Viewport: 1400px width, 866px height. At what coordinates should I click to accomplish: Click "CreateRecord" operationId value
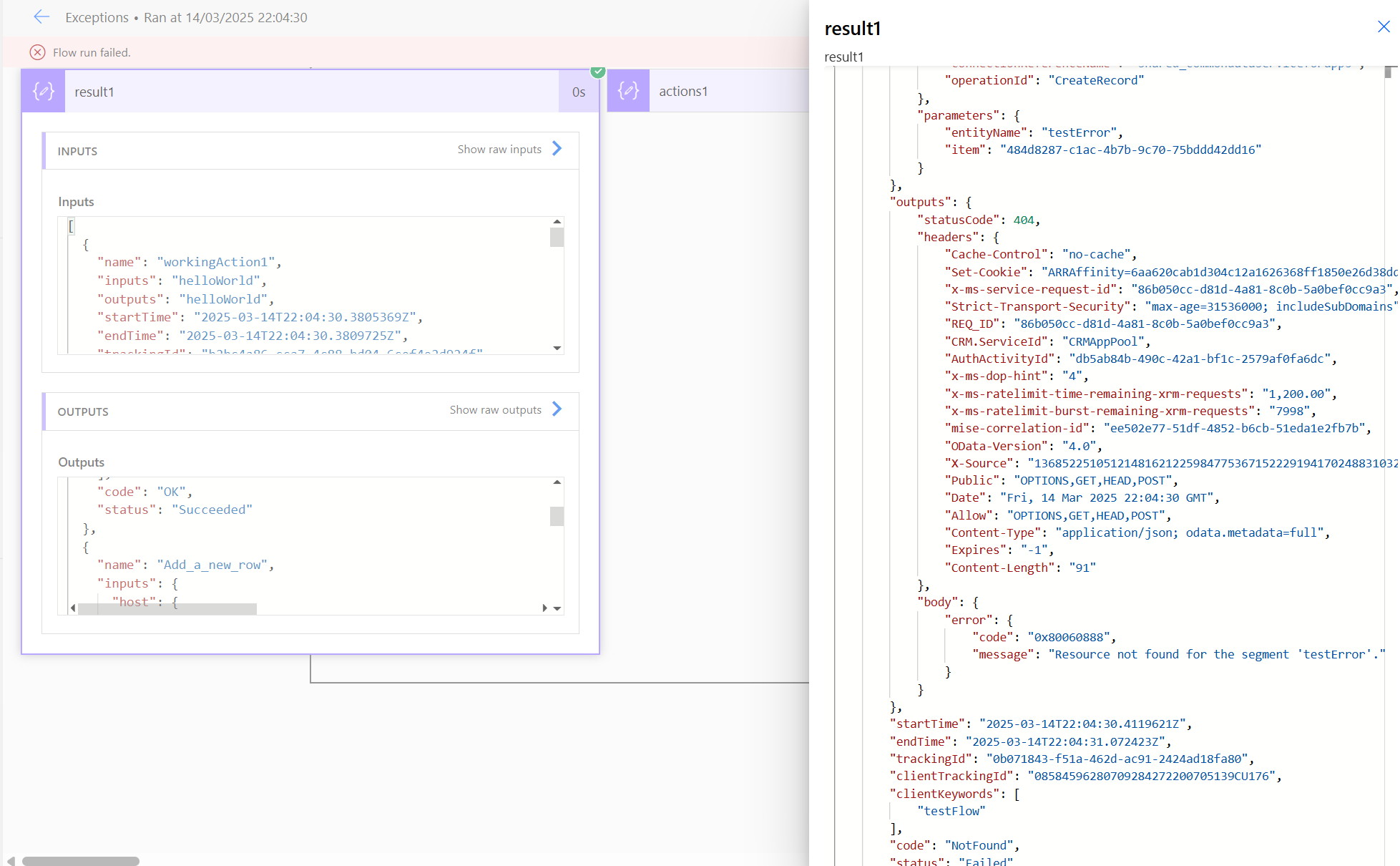(x=1096, y=80)
